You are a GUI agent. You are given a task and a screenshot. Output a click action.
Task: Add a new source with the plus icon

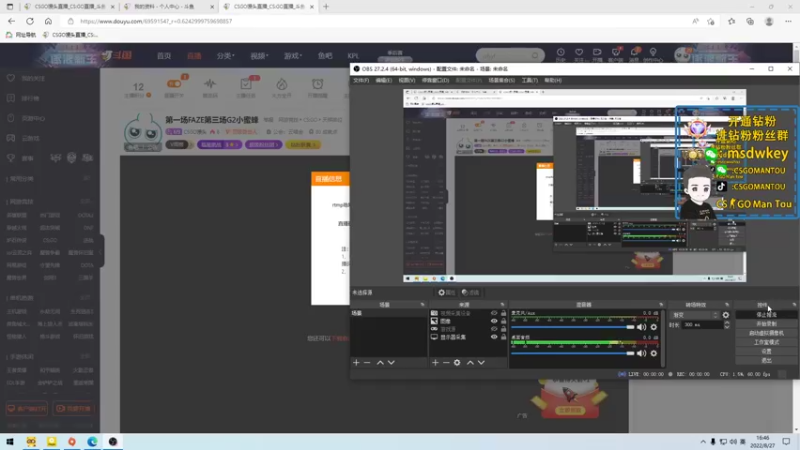[x=435, y=362]
